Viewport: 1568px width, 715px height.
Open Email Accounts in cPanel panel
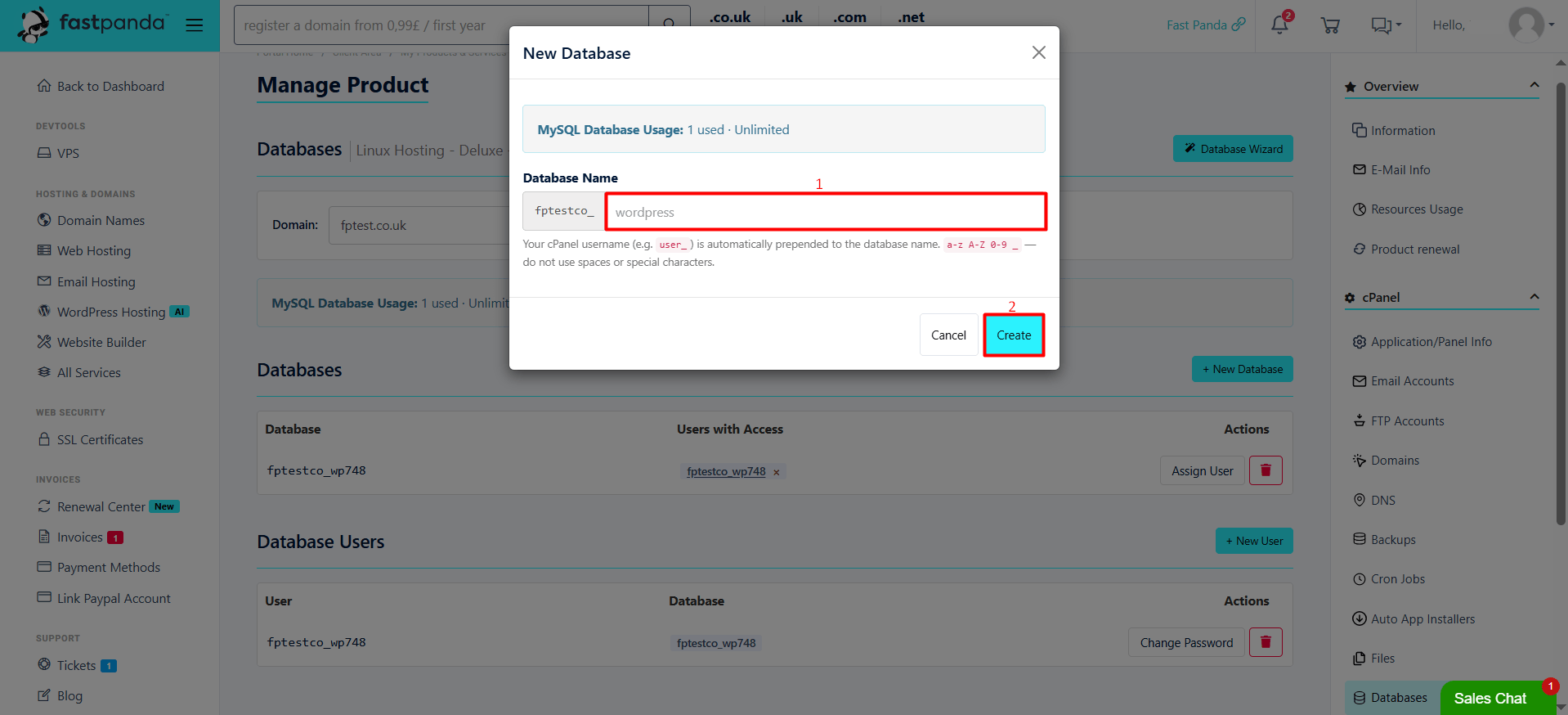pyautogui.click(x=1403, y=381)
